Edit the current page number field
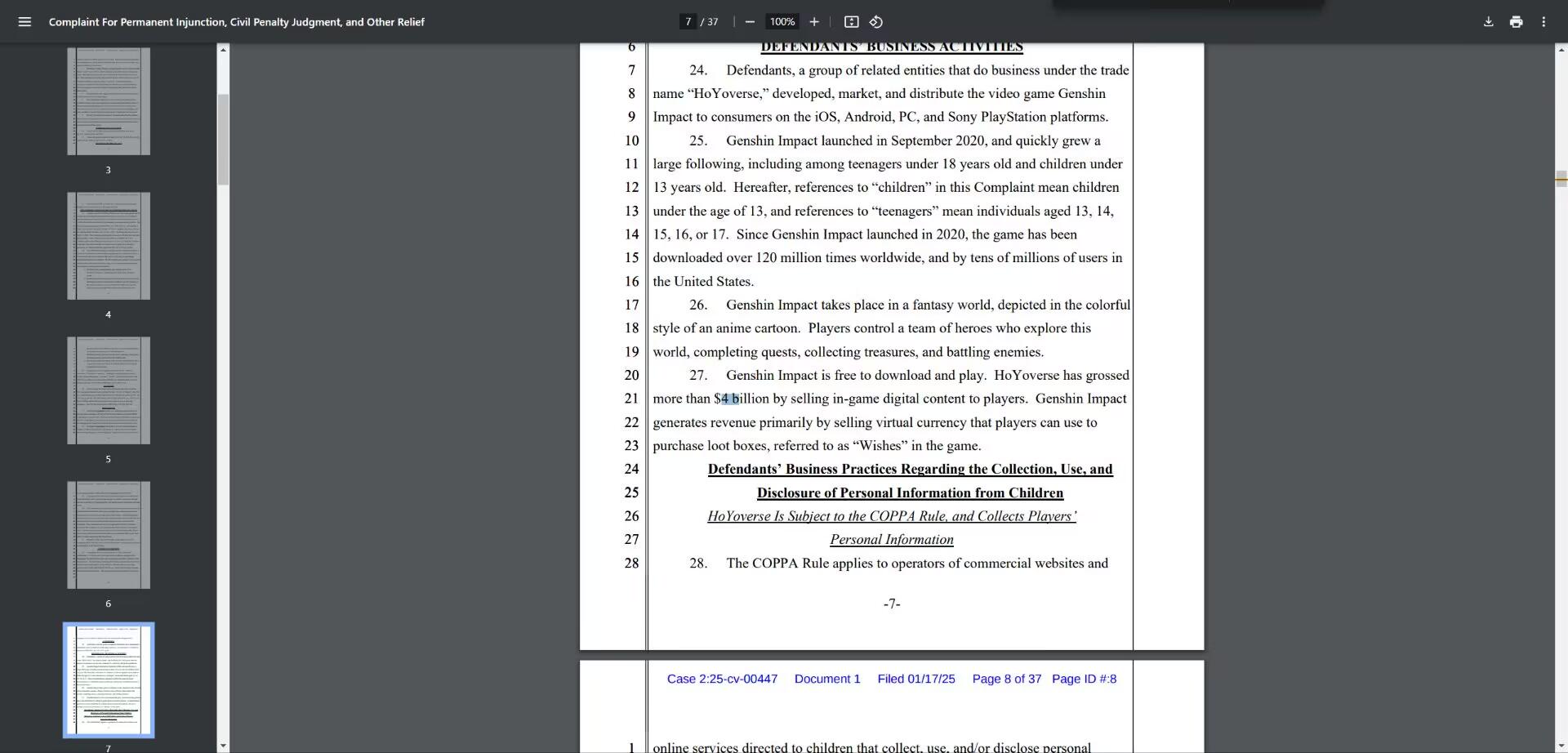This screenshot has height=753, width=1568. click(x=688, y=22)
